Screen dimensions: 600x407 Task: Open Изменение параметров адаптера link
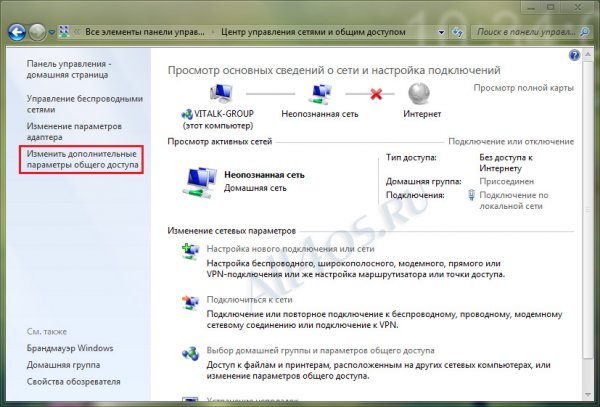(x=74, y=132)
